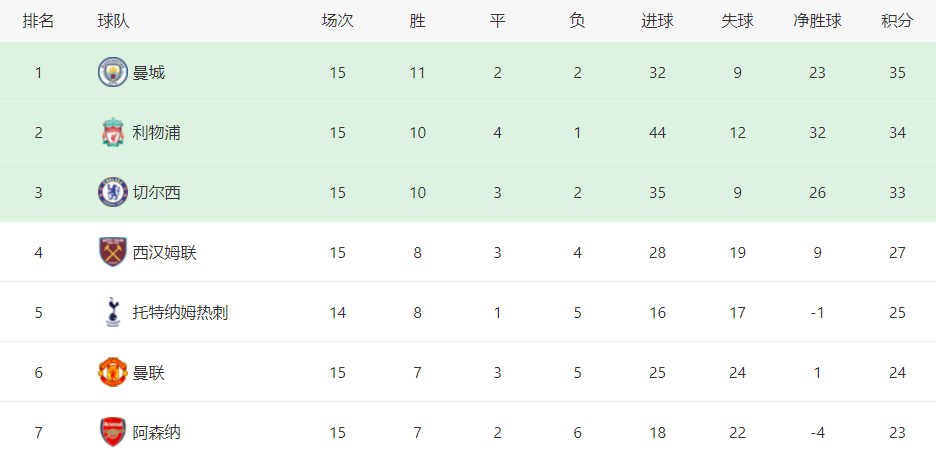Open the 阿森纳 team name link
Viewport: 936px width, 455px height.
[156, 432]
